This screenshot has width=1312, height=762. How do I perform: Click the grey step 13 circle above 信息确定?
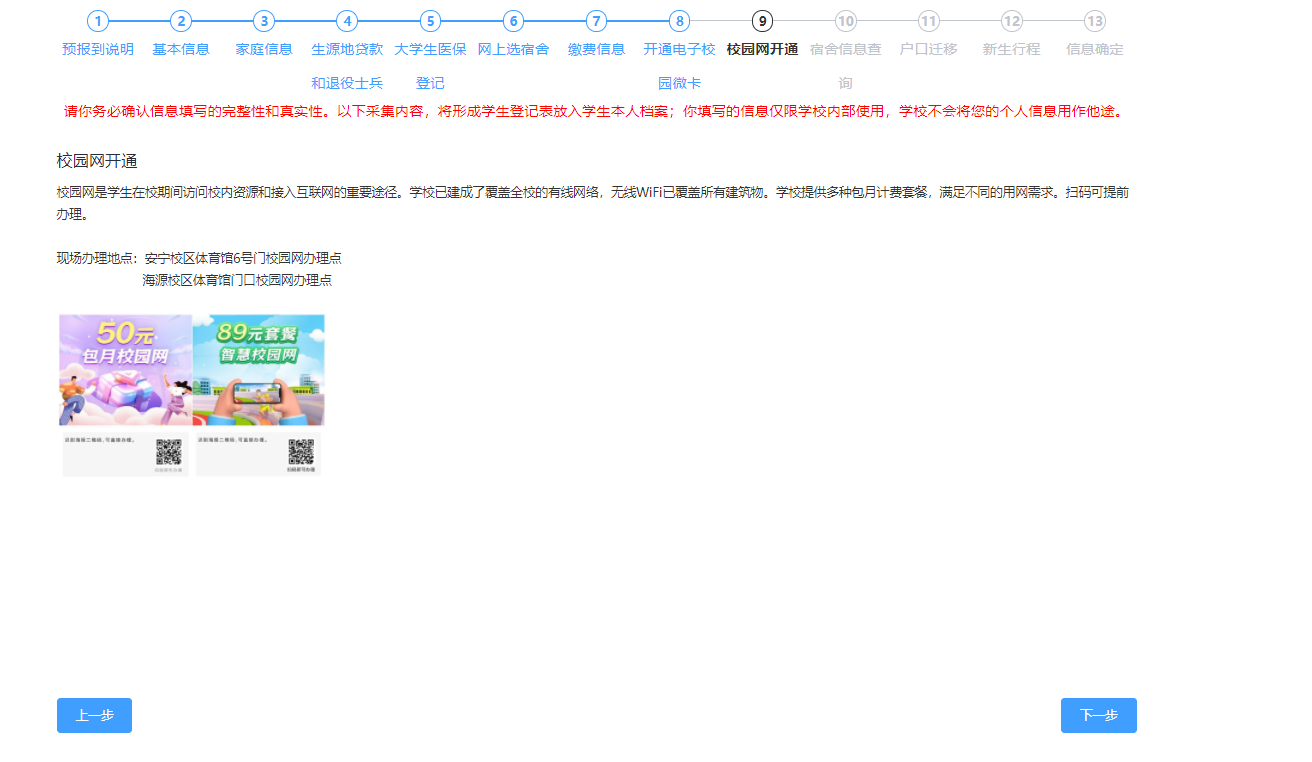pos(1094,18)
